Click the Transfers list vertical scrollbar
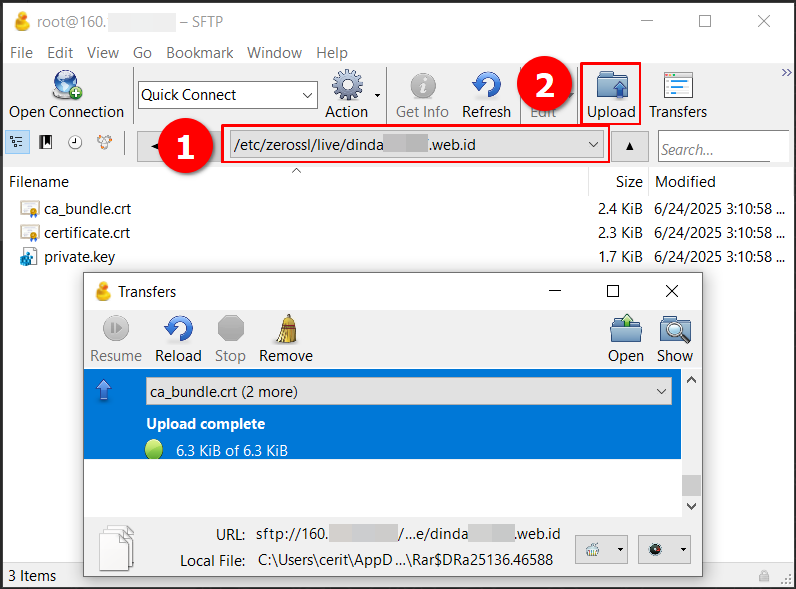This screenshot has width=796, height=589. [x=691, y=484]
